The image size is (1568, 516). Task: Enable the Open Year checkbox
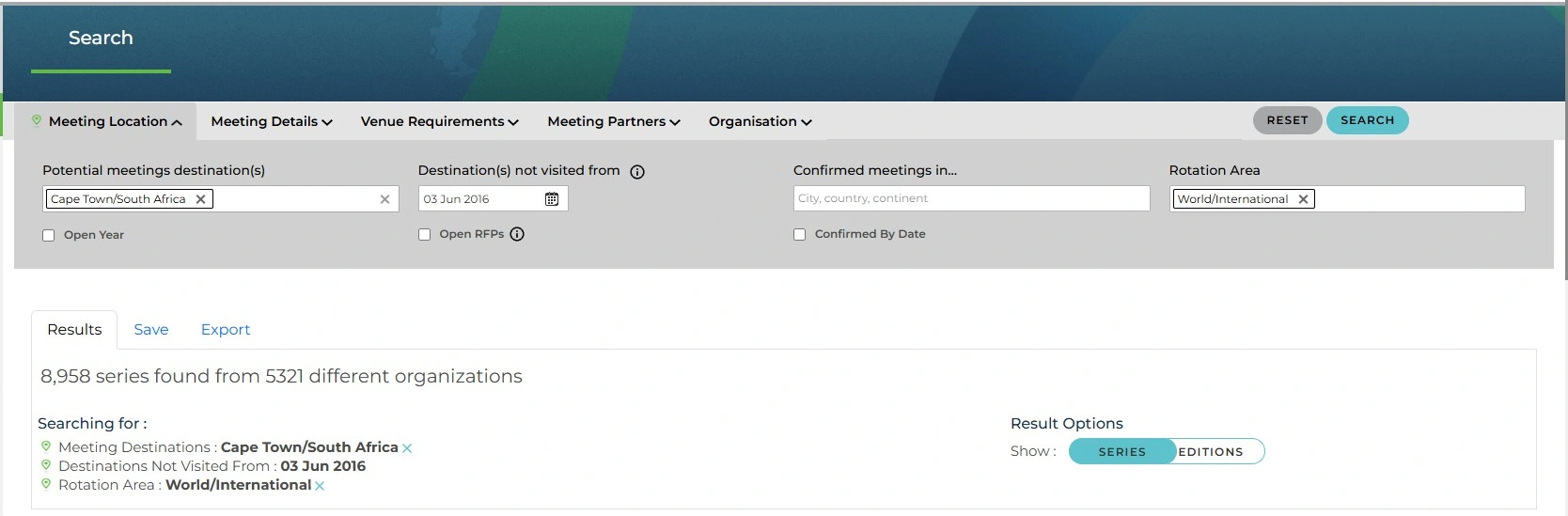[x=48, y=236]
